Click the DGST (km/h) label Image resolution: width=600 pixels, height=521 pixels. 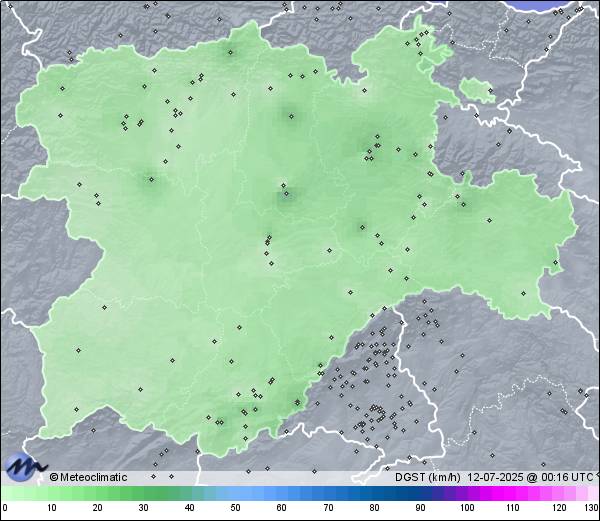[427, 477]
